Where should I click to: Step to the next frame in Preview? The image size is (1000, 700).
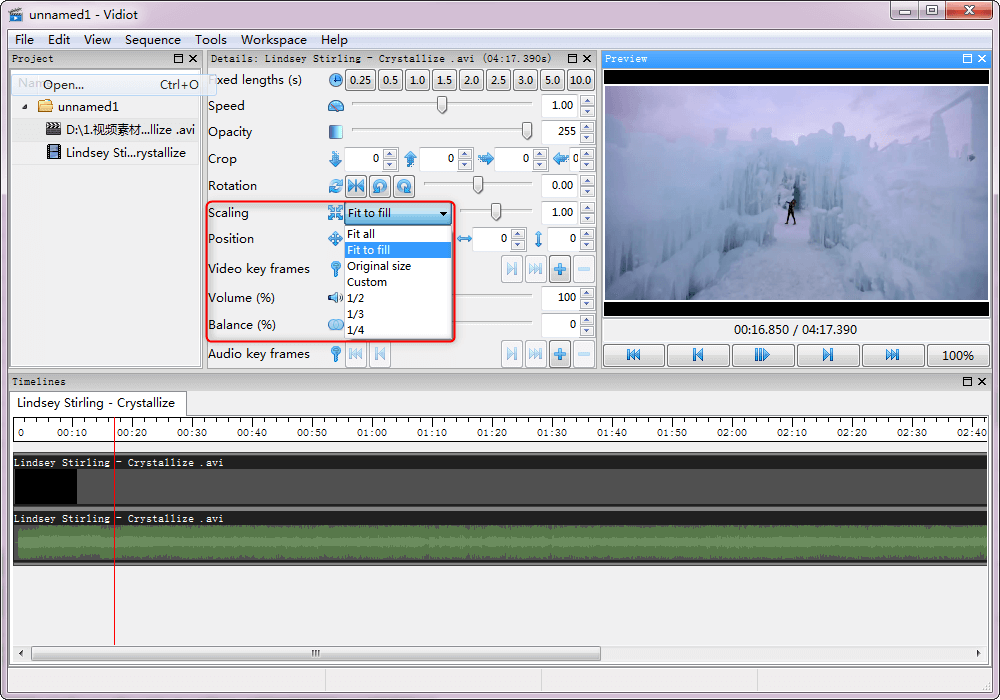828,355
